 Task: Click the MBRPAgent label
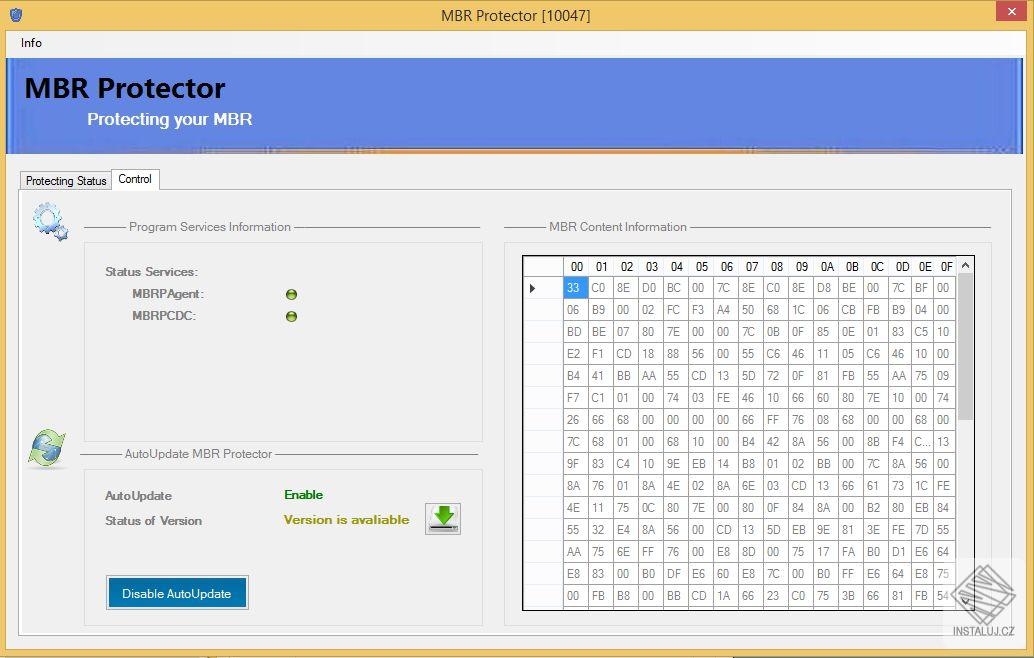pyautogui.click(x=168, y=294)
